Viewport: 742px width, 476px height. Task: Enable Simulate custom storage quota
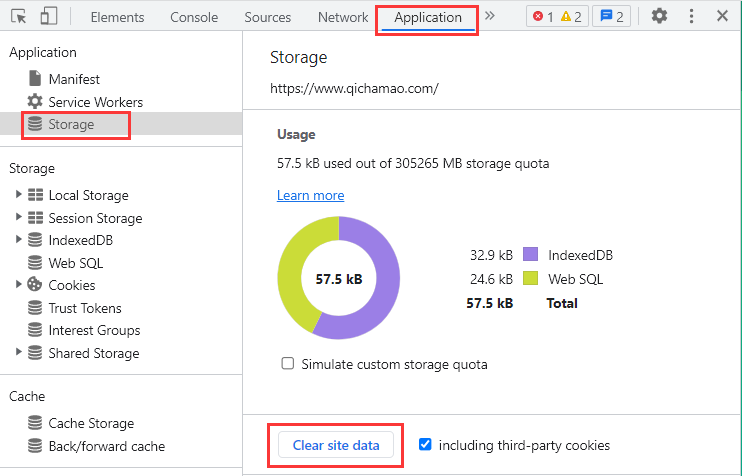(288, 364)
